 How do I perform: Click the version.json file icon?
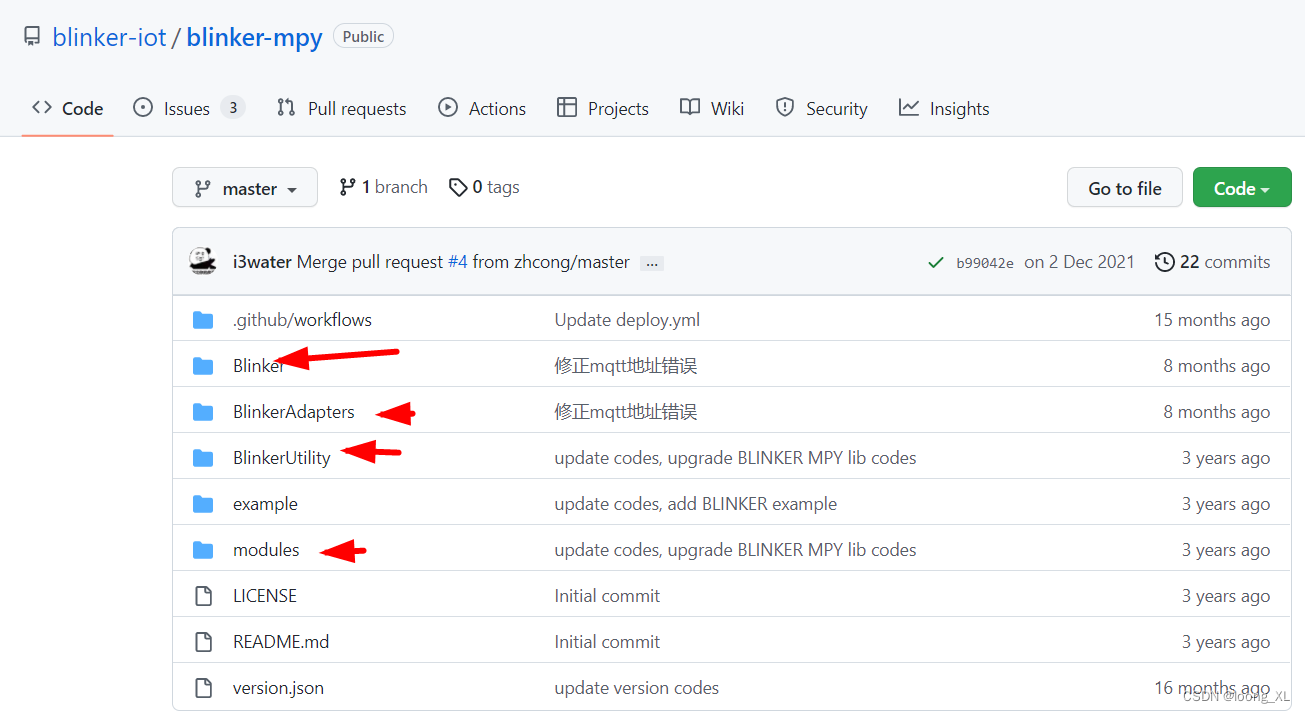click(x=203, y=688)
